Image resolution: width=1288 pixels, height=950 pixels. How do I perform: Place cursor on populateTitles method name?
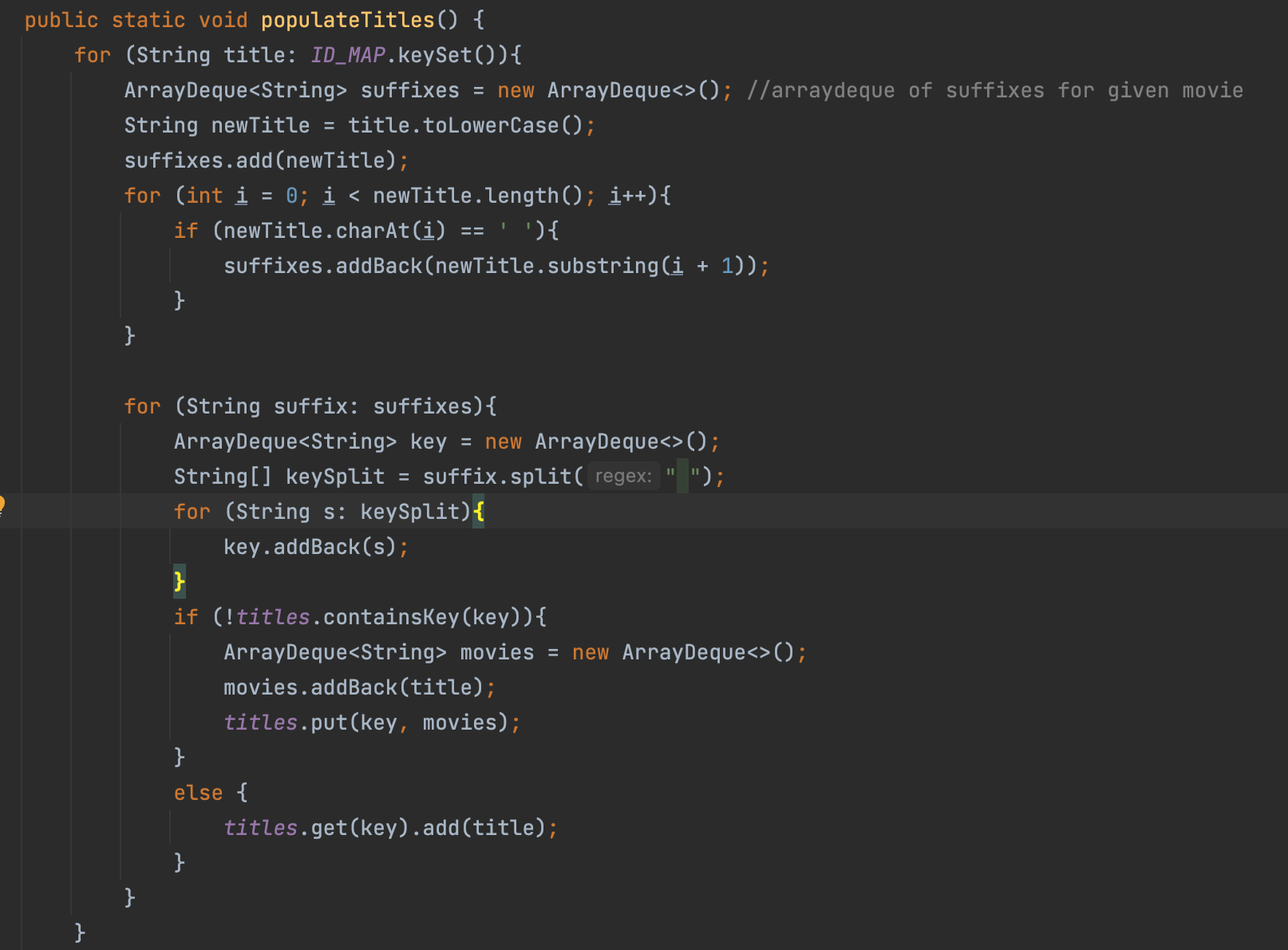click(347, 20)
